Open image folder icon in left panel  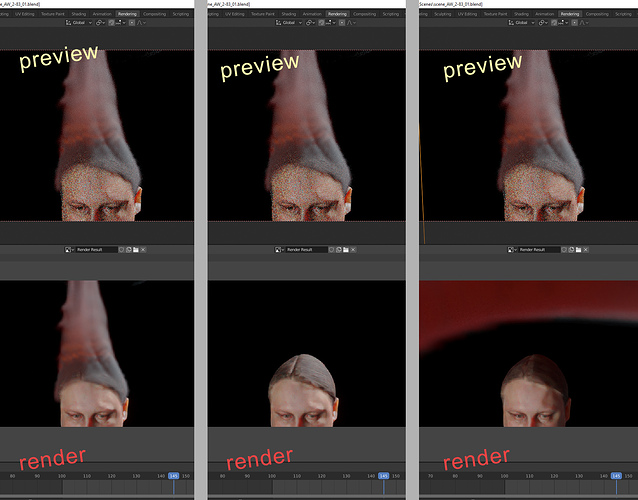point(136,249)
